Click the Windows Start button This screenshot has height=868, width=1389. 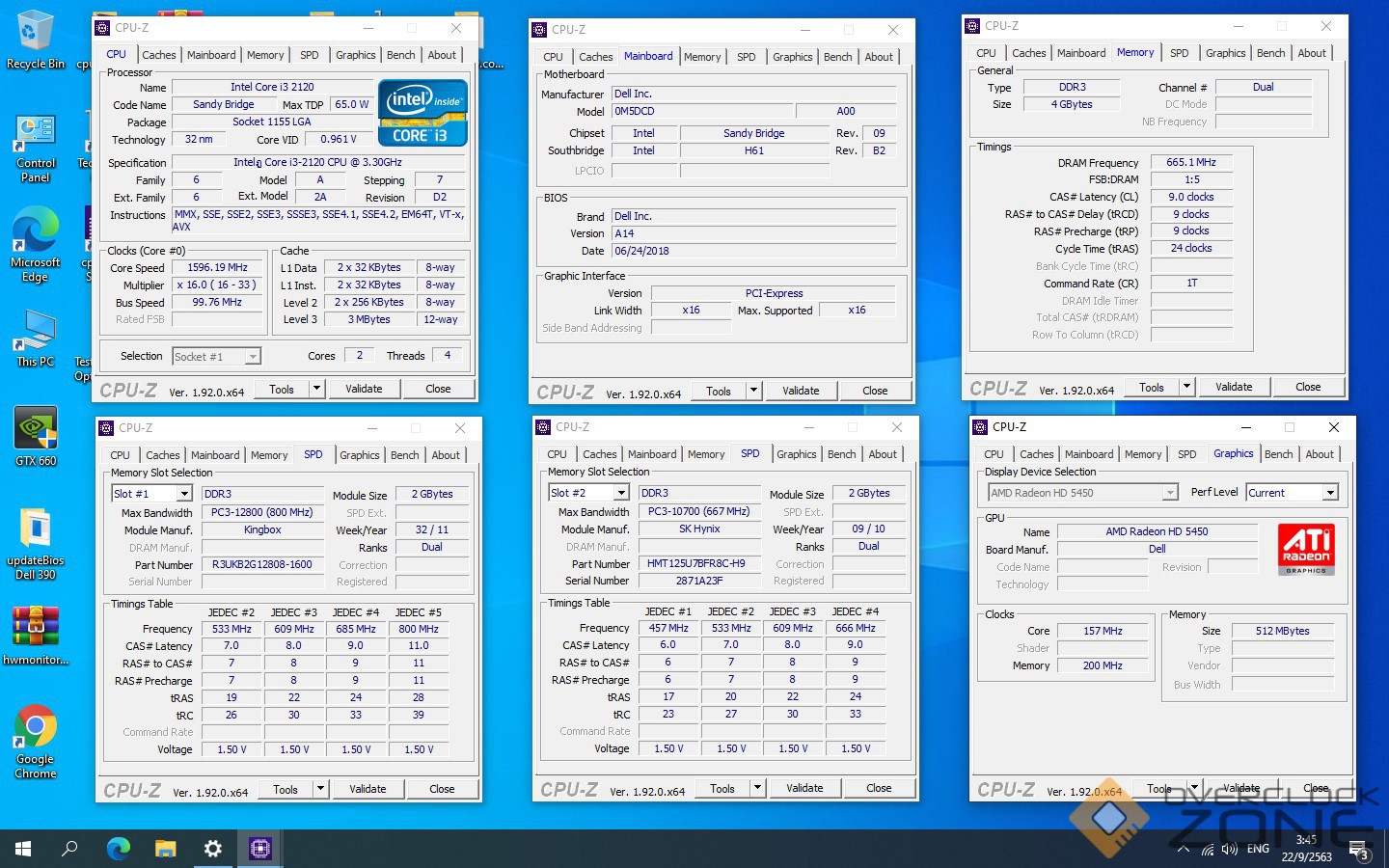coord(23,849)
